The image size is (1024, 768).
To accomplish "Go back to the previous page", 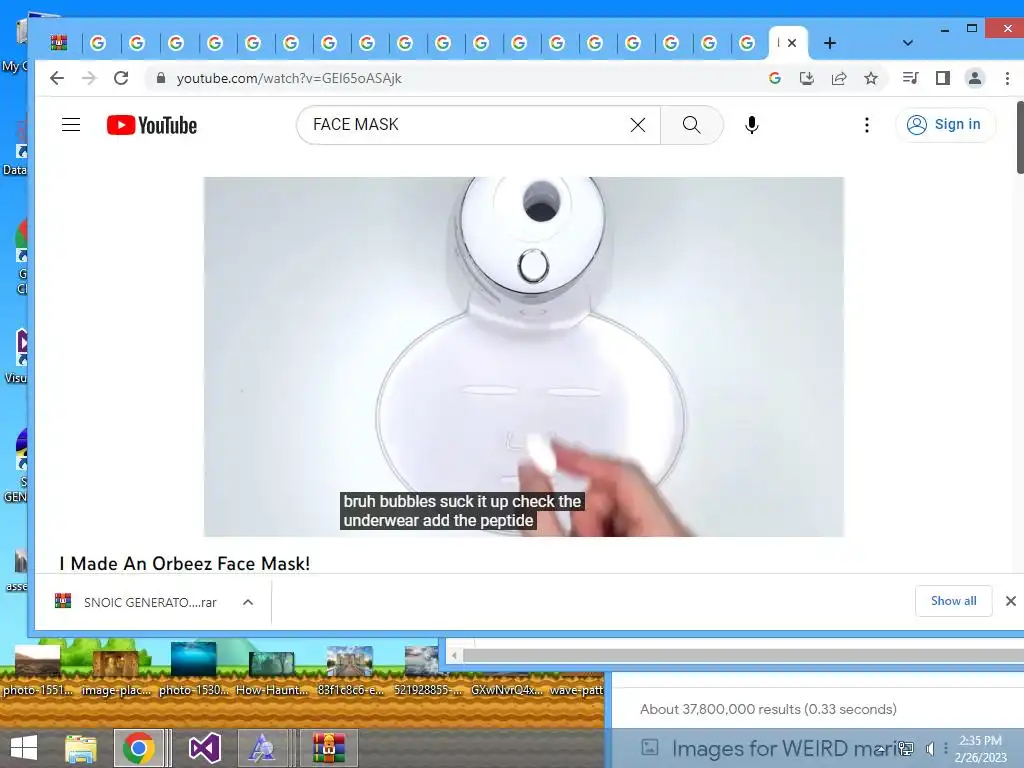I will [x=57, y=78].
